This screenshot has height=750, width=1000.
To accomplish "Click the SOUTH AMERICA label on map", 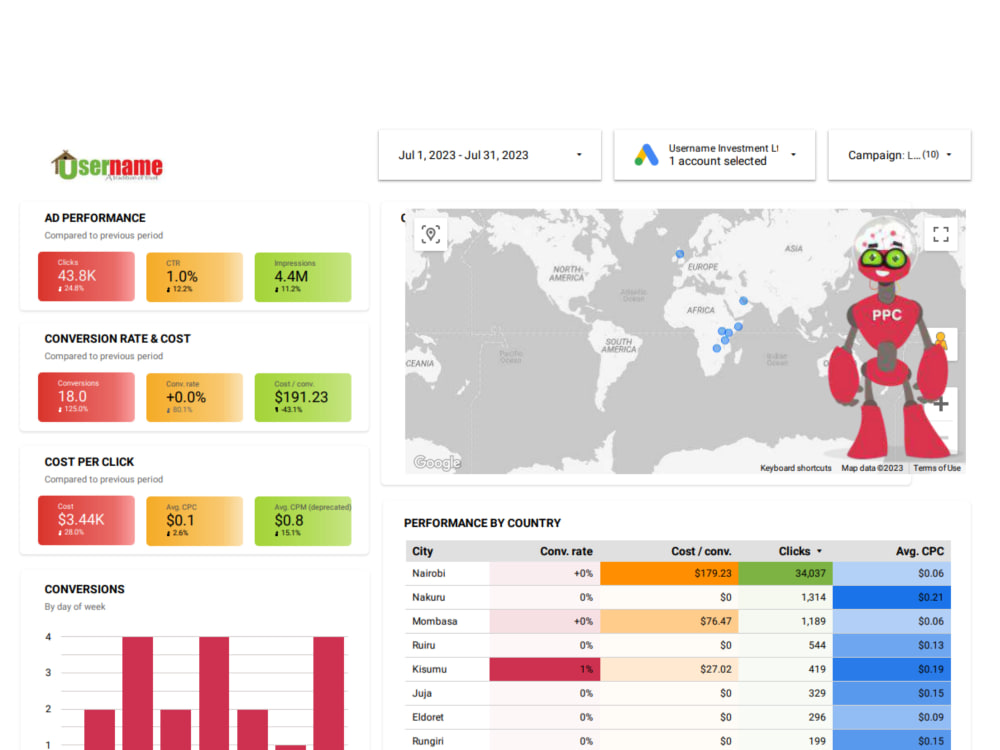I will tap(619, 345).
